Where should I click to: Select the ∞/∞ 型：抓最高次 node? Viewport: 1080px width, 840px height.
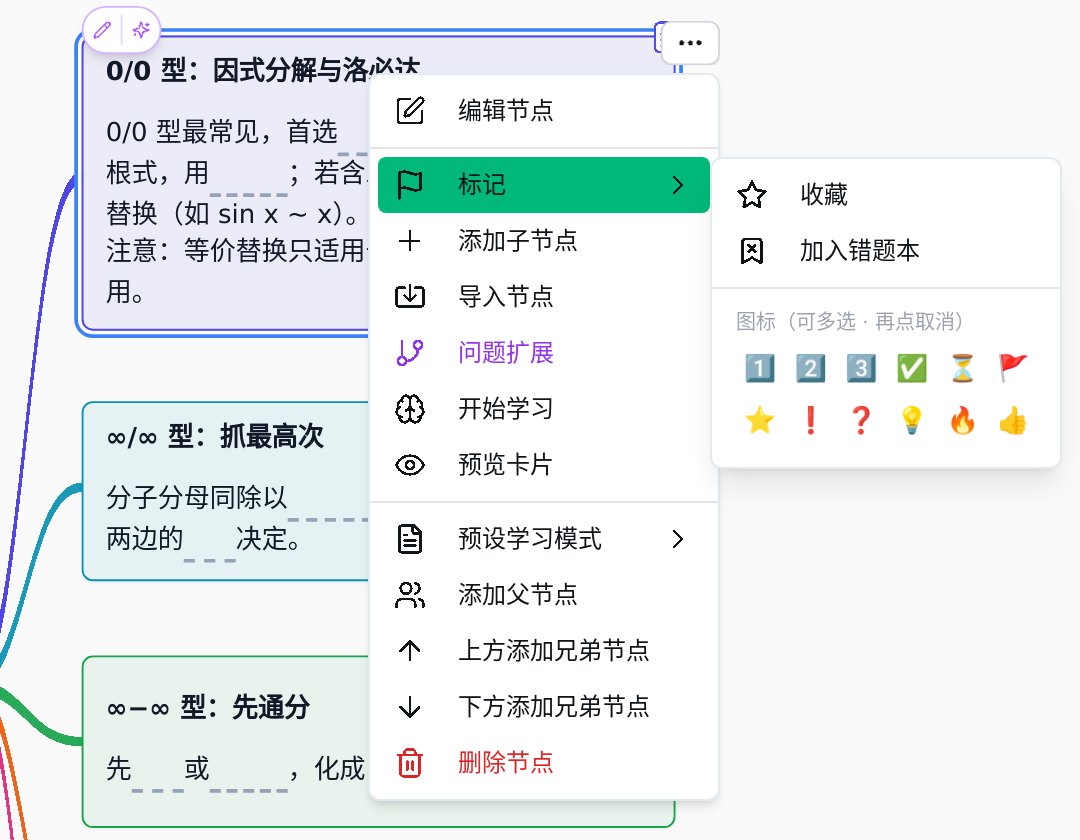[226, 491]
